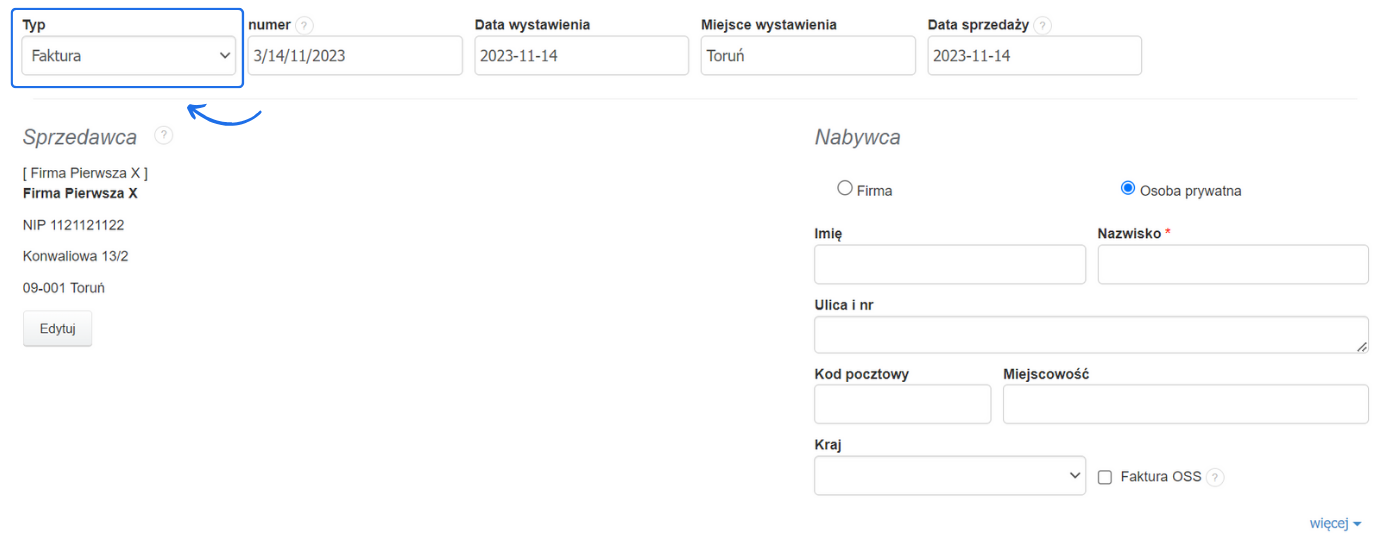Click help icon next to numer
Screen dimensions: 1379x557
click(x=304, y=25)
